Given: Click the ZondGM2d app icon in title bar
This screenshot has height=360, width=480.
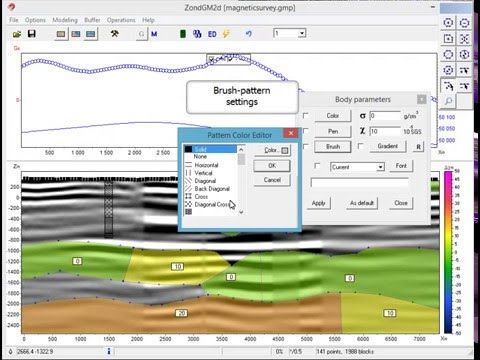Looking at the screenshot, I should 11,7.
